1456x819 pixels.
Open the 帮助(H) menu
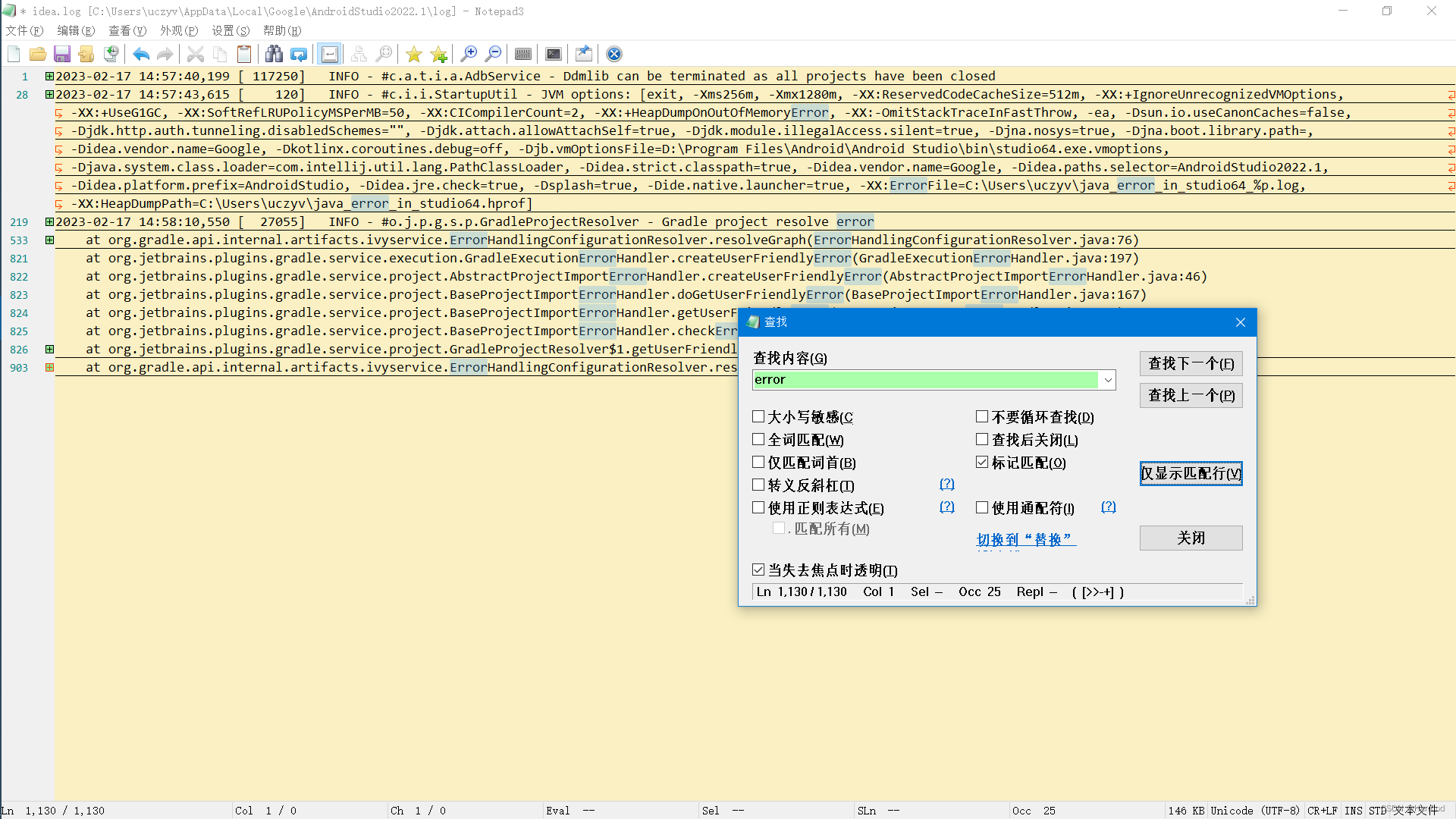[282, 30]
